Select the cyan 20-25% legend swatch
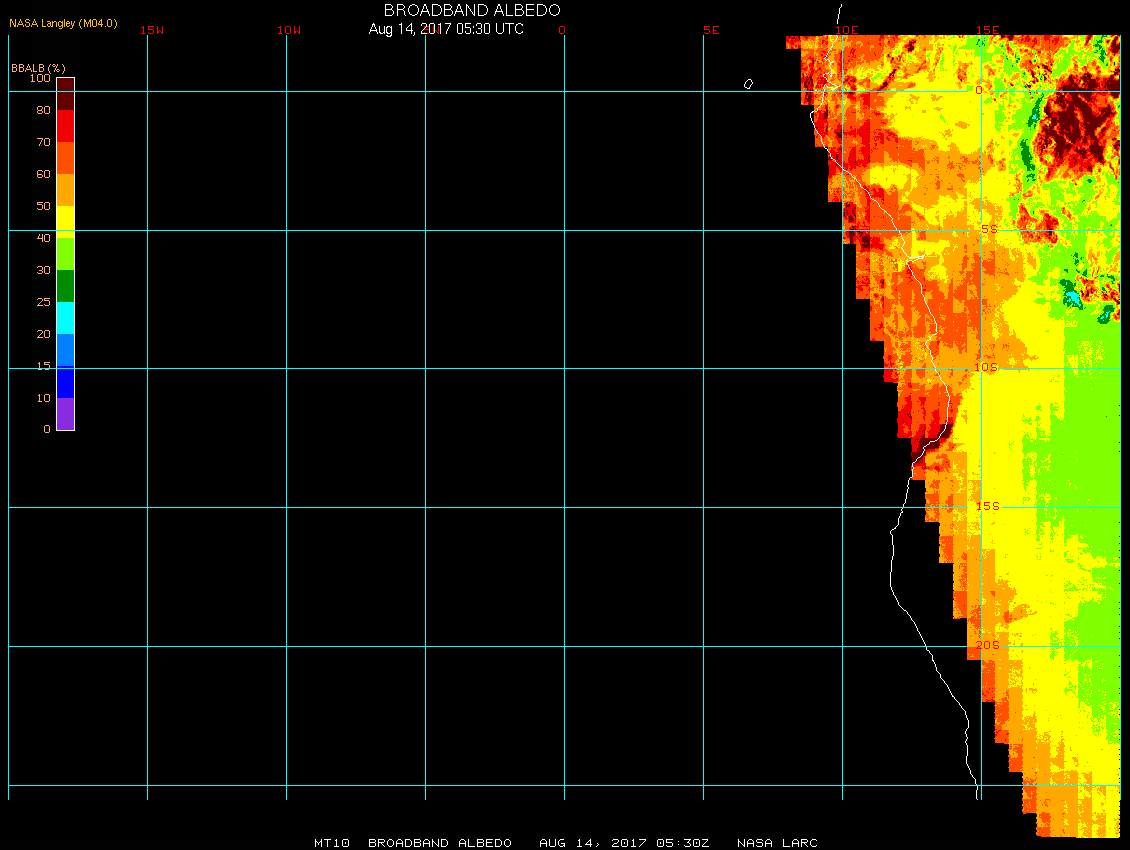Viewport: 1130px width, 850px height. [65, 317]
